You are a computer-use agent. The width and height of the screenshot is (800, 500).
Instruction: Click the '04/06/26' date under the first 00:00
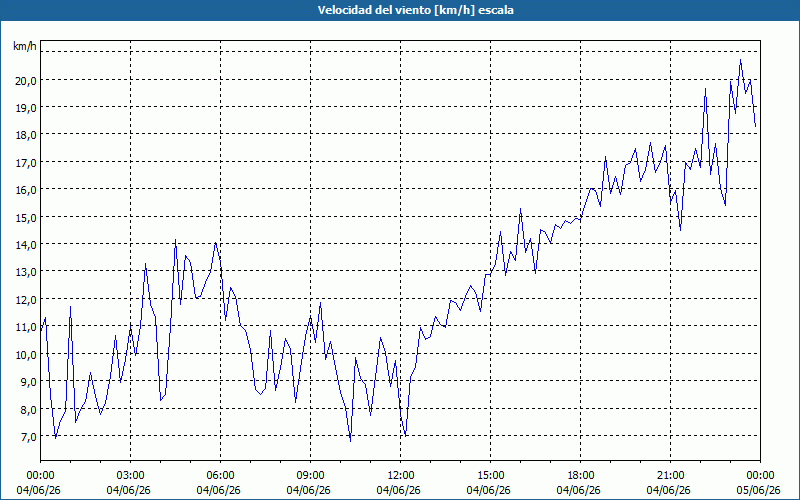pos(38,490)
